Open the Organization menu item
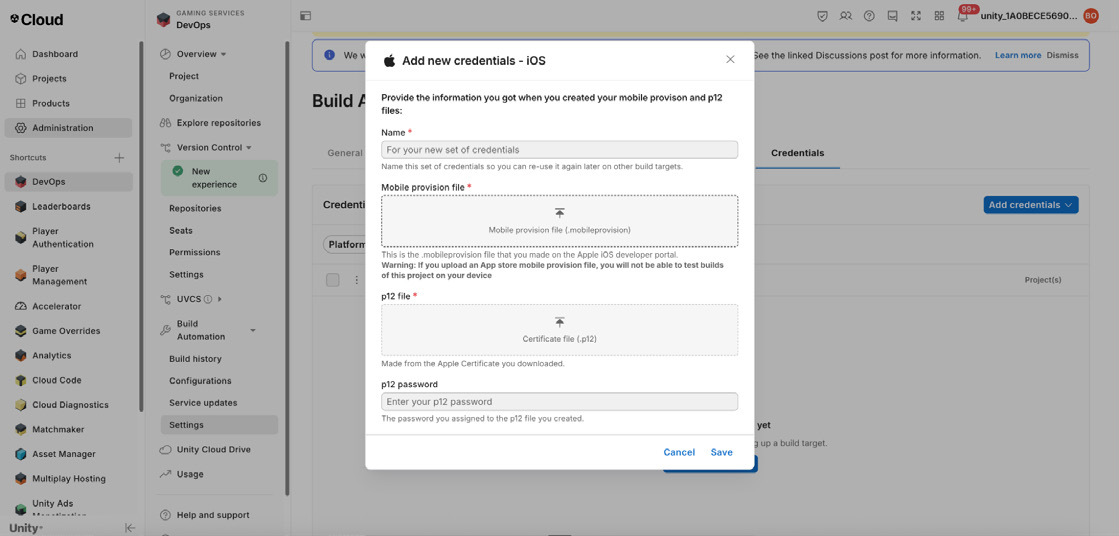Screen dimensions: 1119x536 [x=196, y=98]
